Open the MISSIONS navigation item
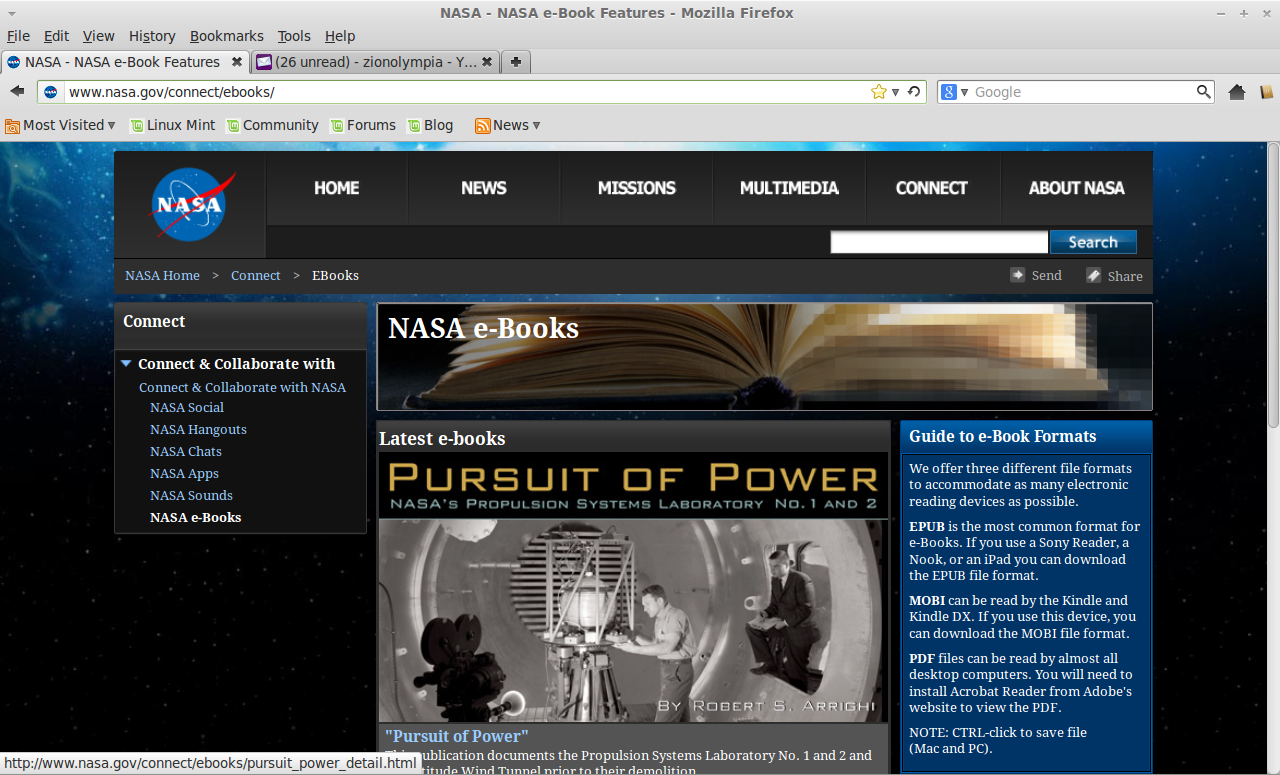1280x775 pixels. 637,188
